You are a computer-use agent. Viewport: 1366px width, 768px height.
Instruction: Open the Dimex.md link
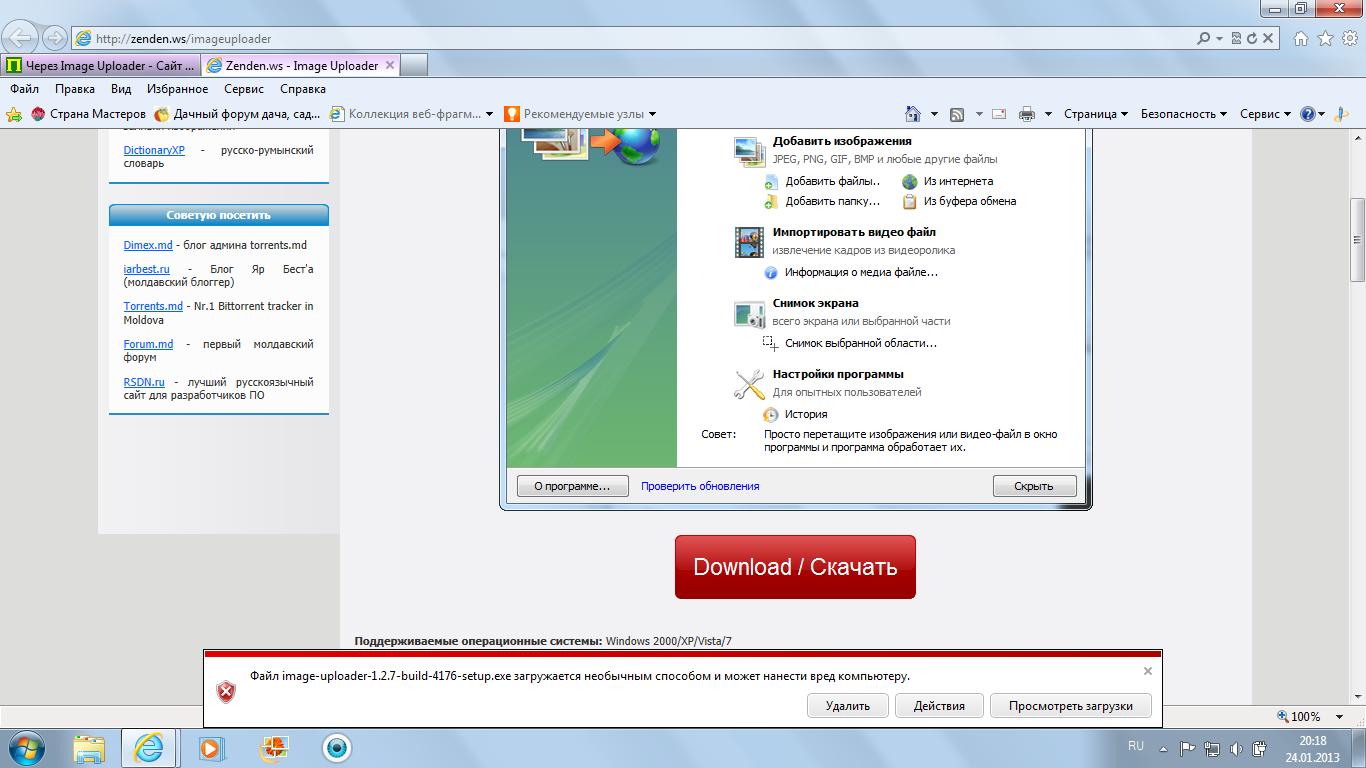click(x=148, y=245)
